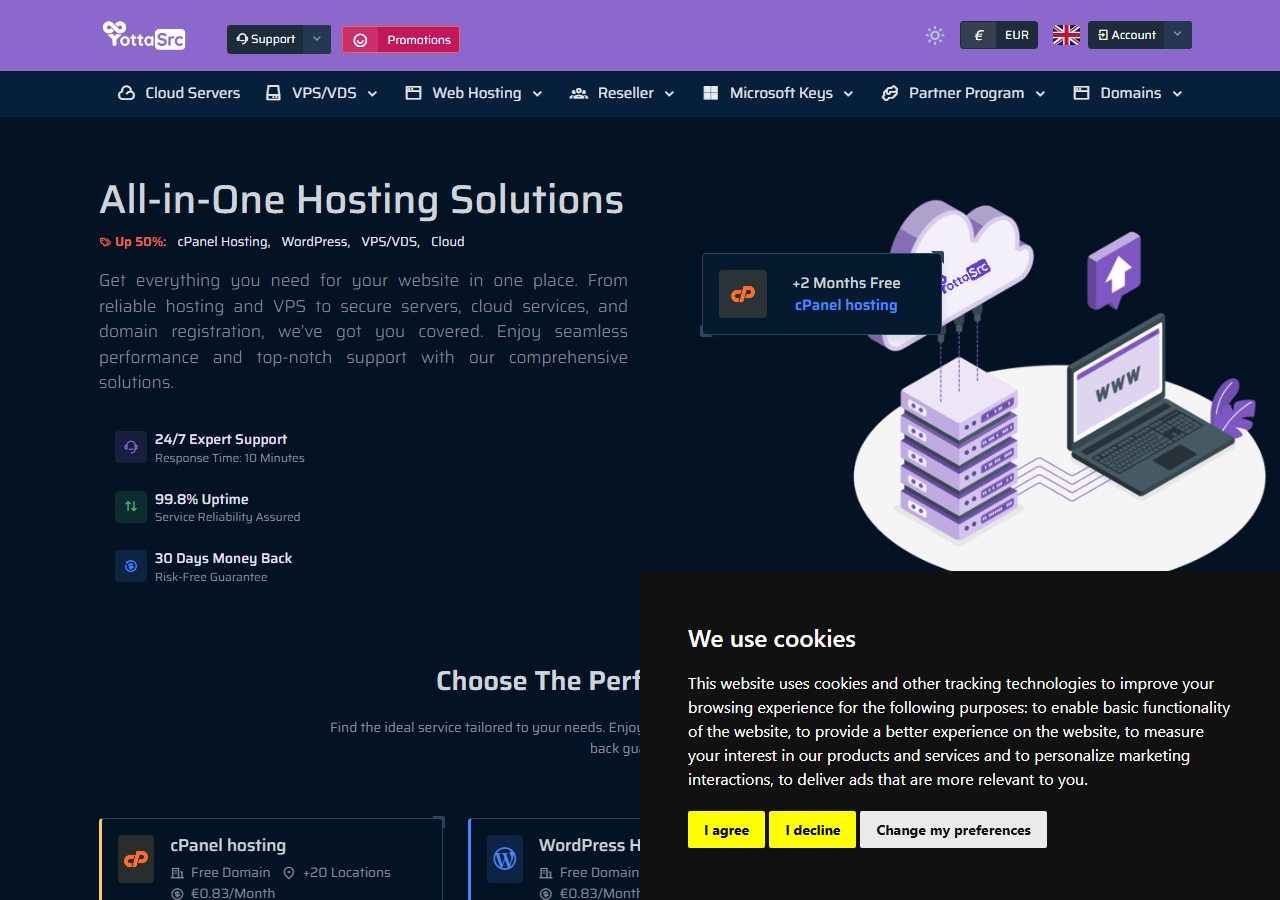Screen dimensions: 1280x900
Task: Click the YottaSrc logo
Action: tap(144, 36)
